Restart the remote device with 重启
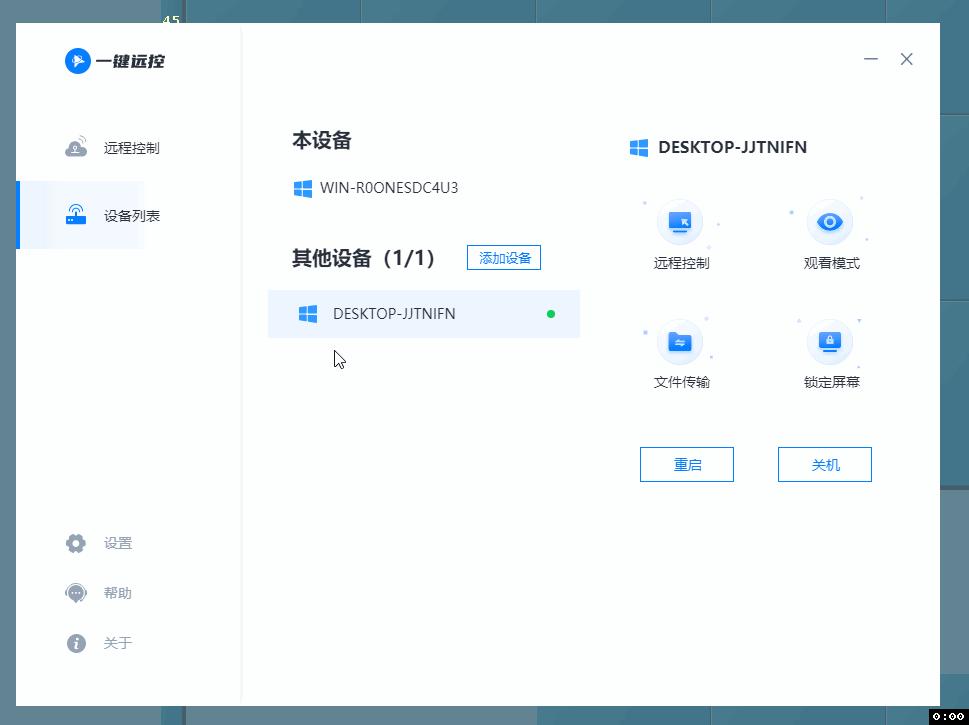 coord(686,464)
